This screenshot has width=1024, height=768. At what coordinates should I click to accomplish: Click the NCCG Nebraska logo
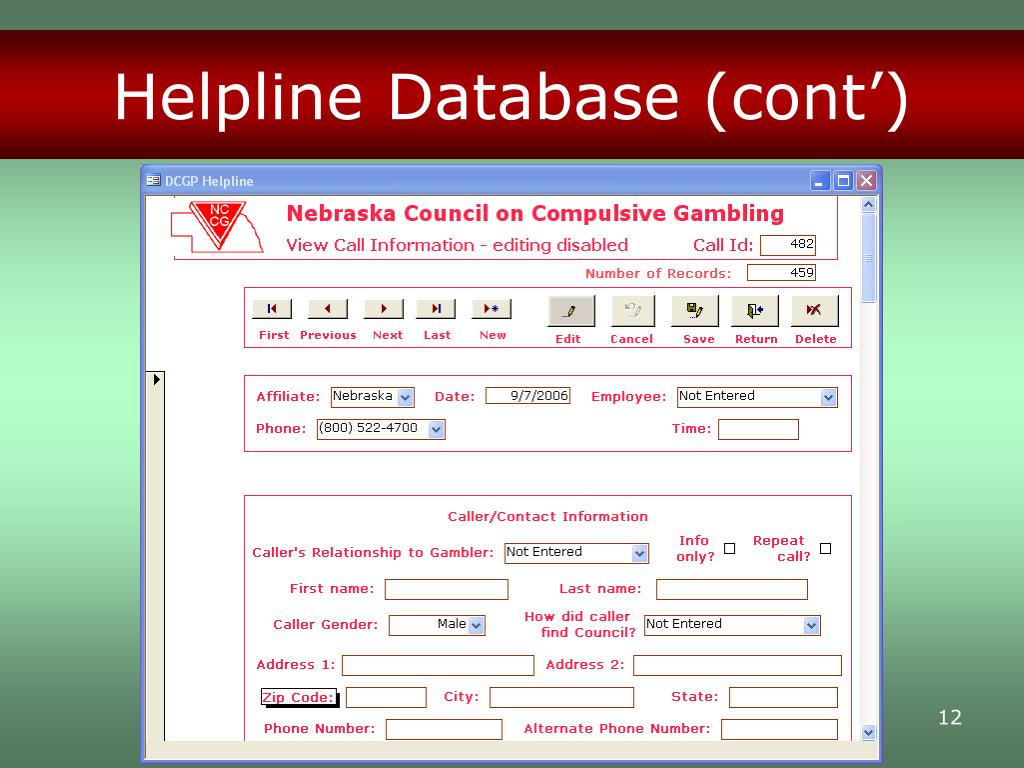[x=217, y=227]
